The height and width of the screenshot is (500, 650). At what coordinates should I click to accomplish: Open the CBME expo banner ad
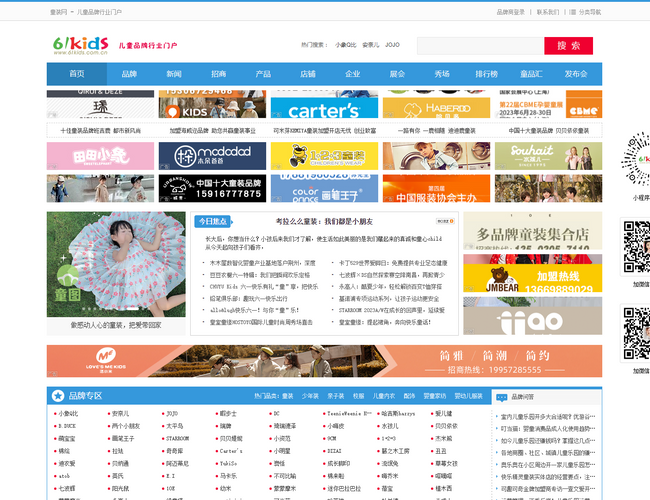tap(548, 104)
